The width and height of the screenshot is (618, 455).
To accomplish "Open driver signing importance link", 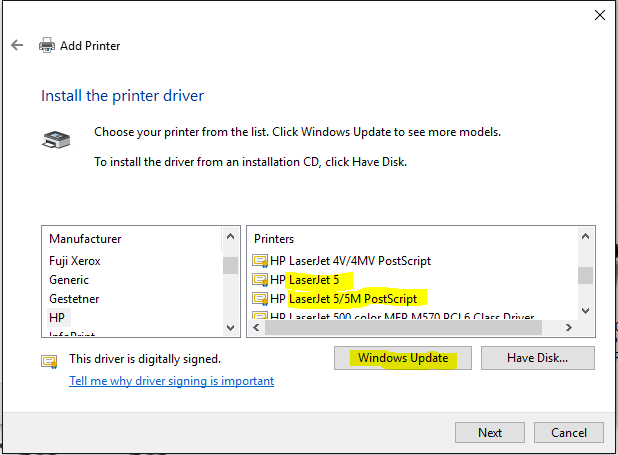I will 171,381.
